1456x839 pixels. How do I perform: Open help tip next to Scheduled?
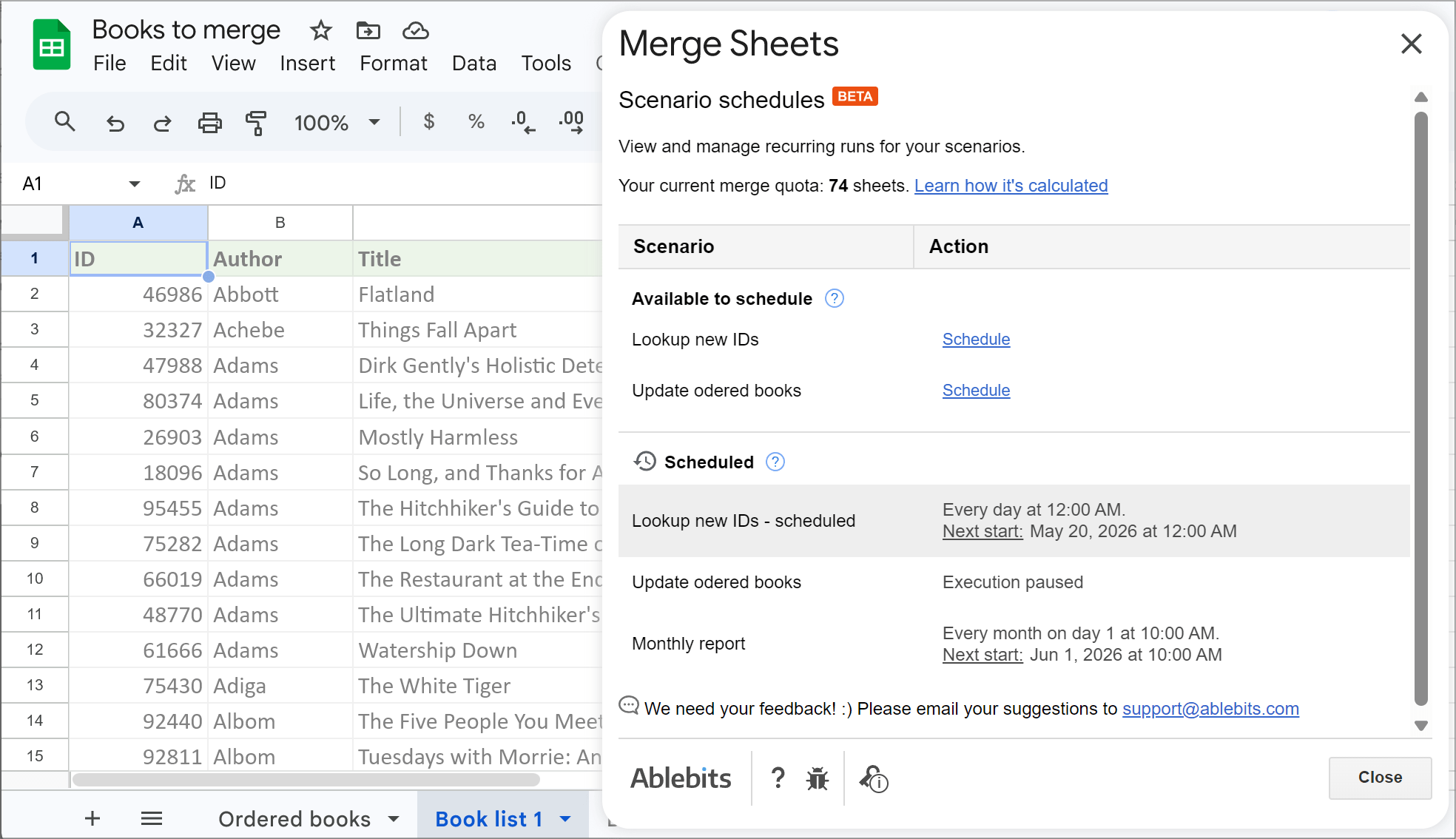coord(775,462)
